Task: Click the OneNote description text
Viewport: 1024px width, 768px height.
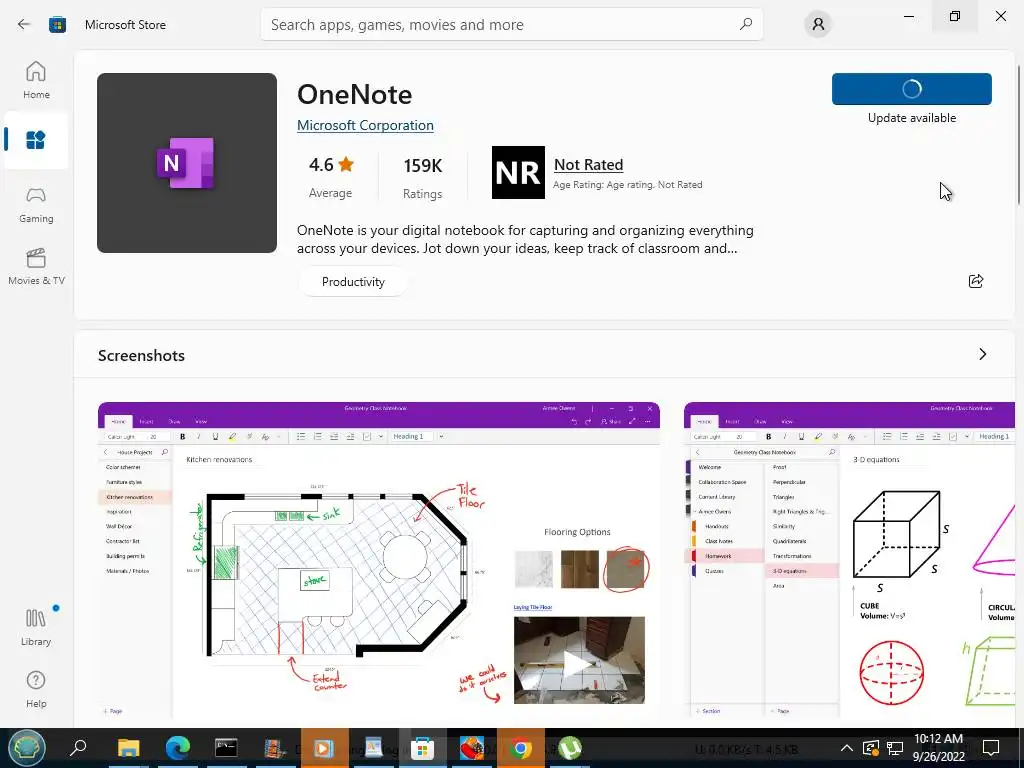Action: 525,239
